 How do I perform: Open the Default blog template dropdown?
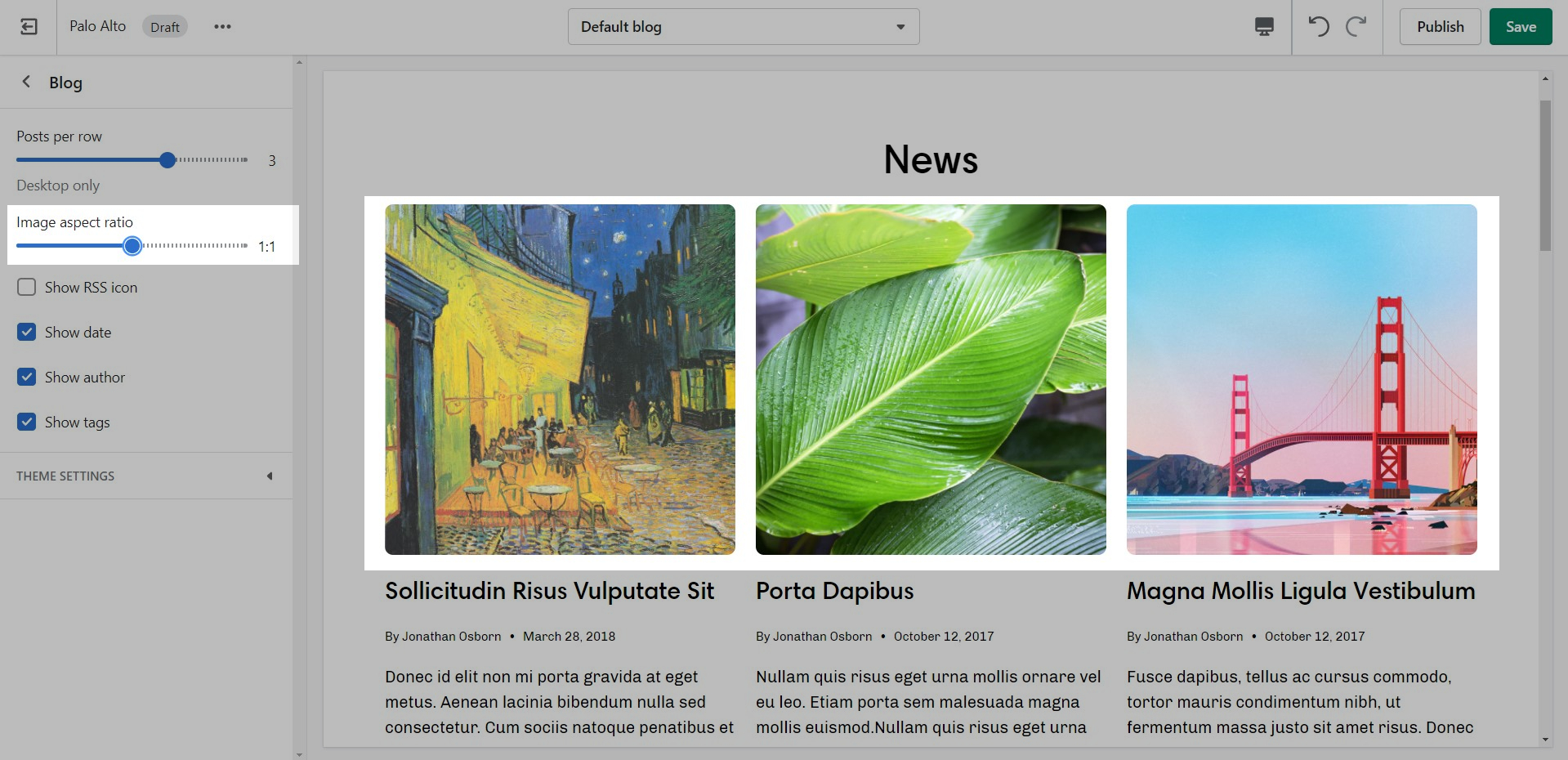[743, 27]
